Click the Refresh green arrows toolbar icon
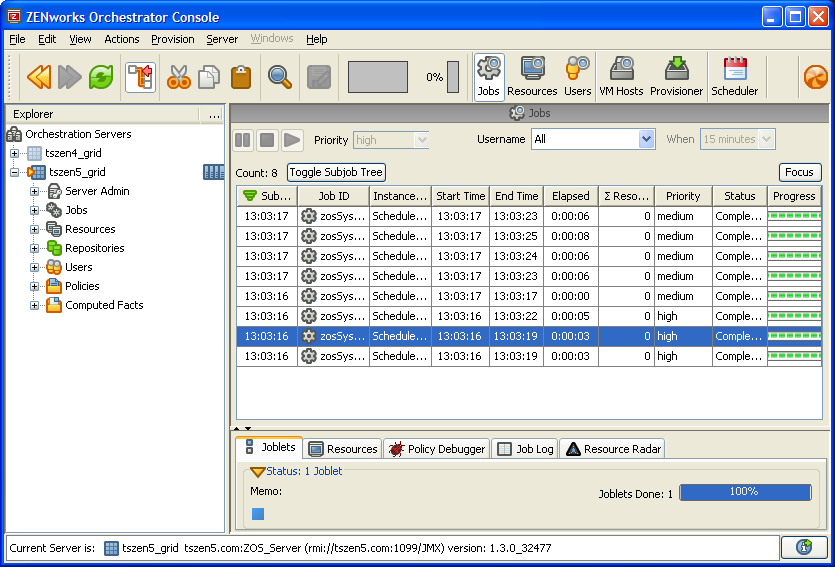This screenshot has height=567, width=835. (x=101, y=77)
